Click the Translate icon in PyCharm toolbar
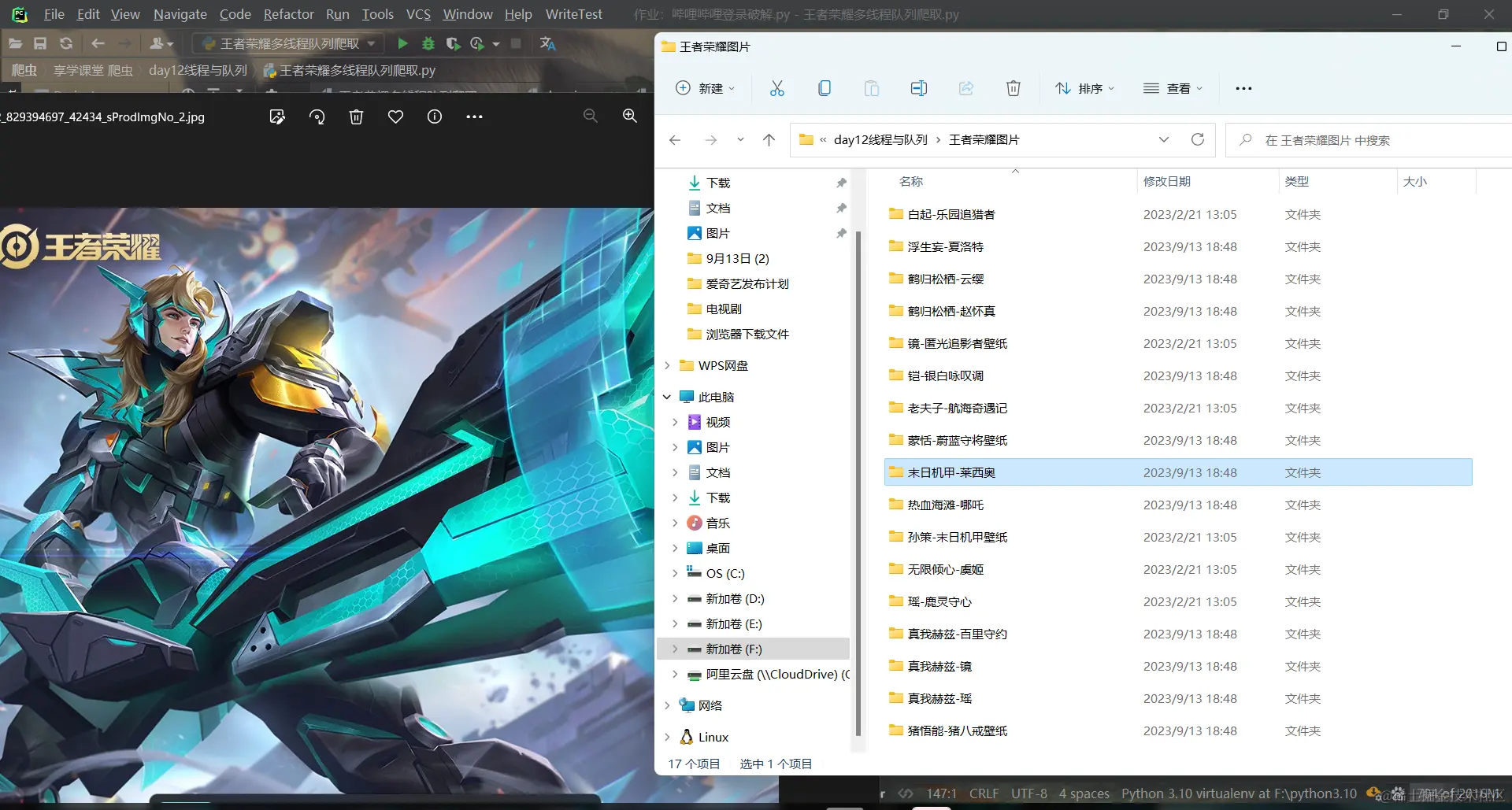Viewport: 1512px width, 810px height. pos(548,43)
